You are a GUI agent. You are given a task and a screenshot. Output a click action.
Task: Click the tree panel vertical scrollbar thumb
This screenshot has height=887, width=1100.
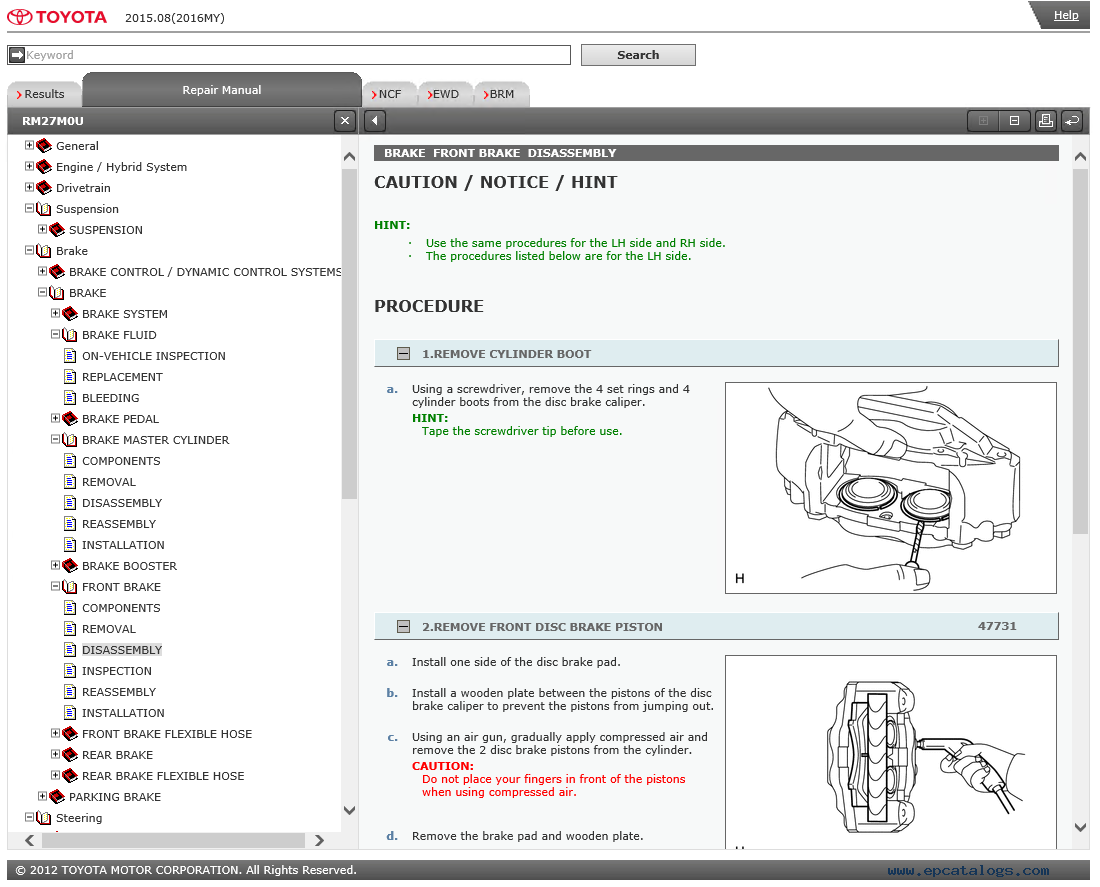[349, 334]
